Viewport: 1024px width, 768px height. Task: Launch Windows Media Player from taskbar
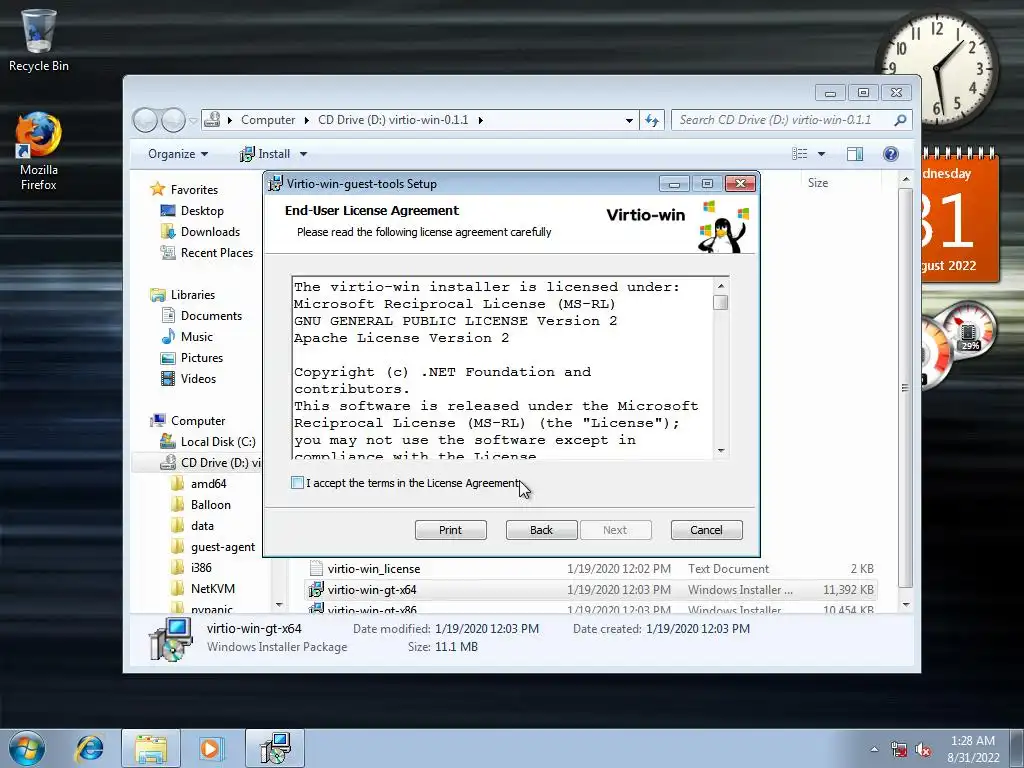(x=210, y=748)
